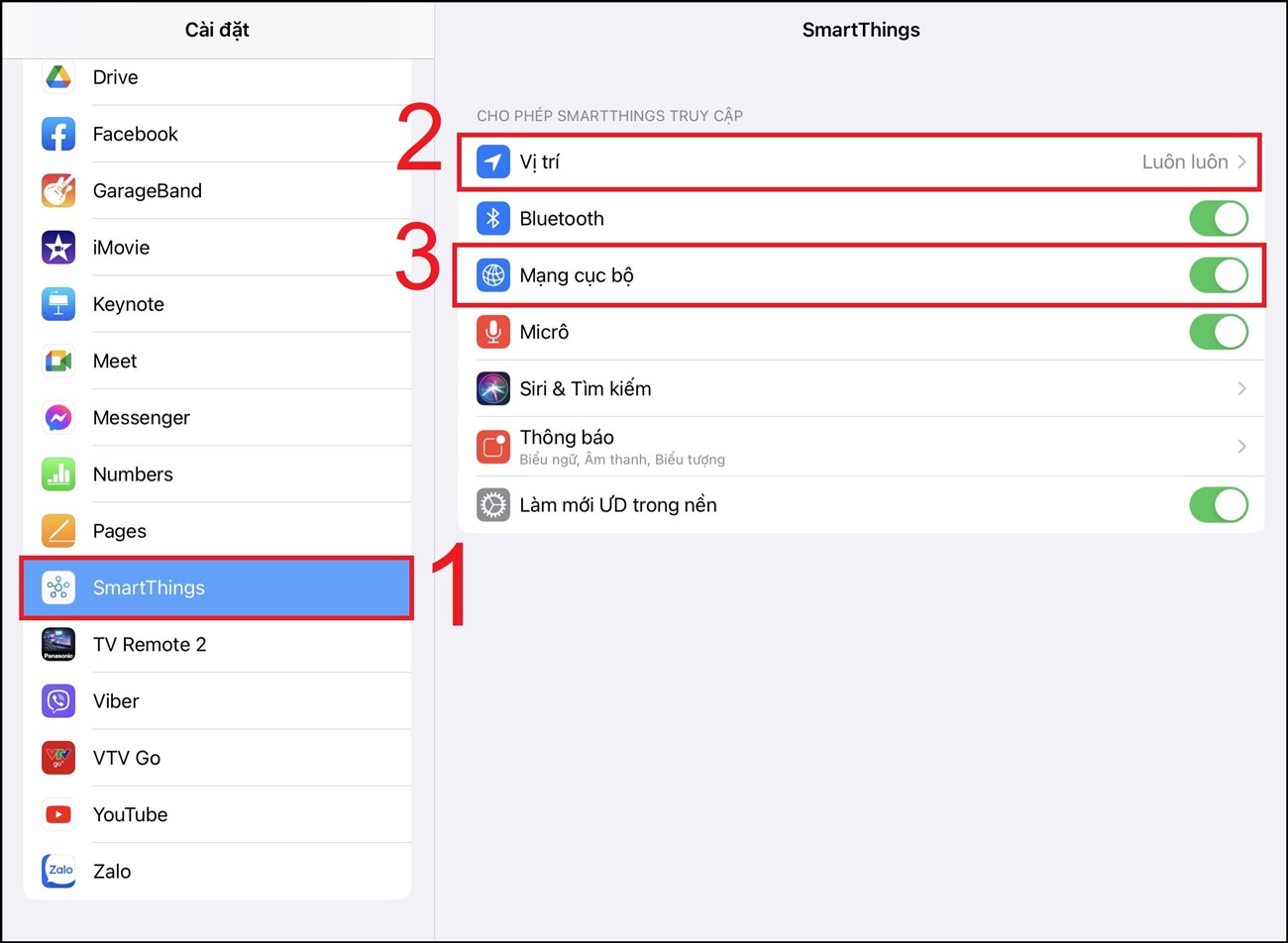Click the Meet row label
The image size is (1288, 943).
pyautogui.click(x=115, y=361)
